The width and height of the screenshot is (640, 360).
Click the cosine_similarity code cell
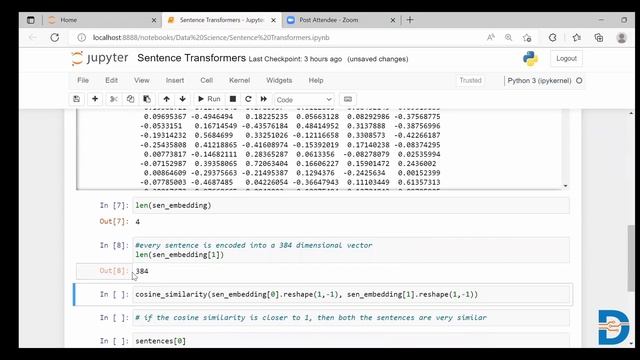pos(351,294)
